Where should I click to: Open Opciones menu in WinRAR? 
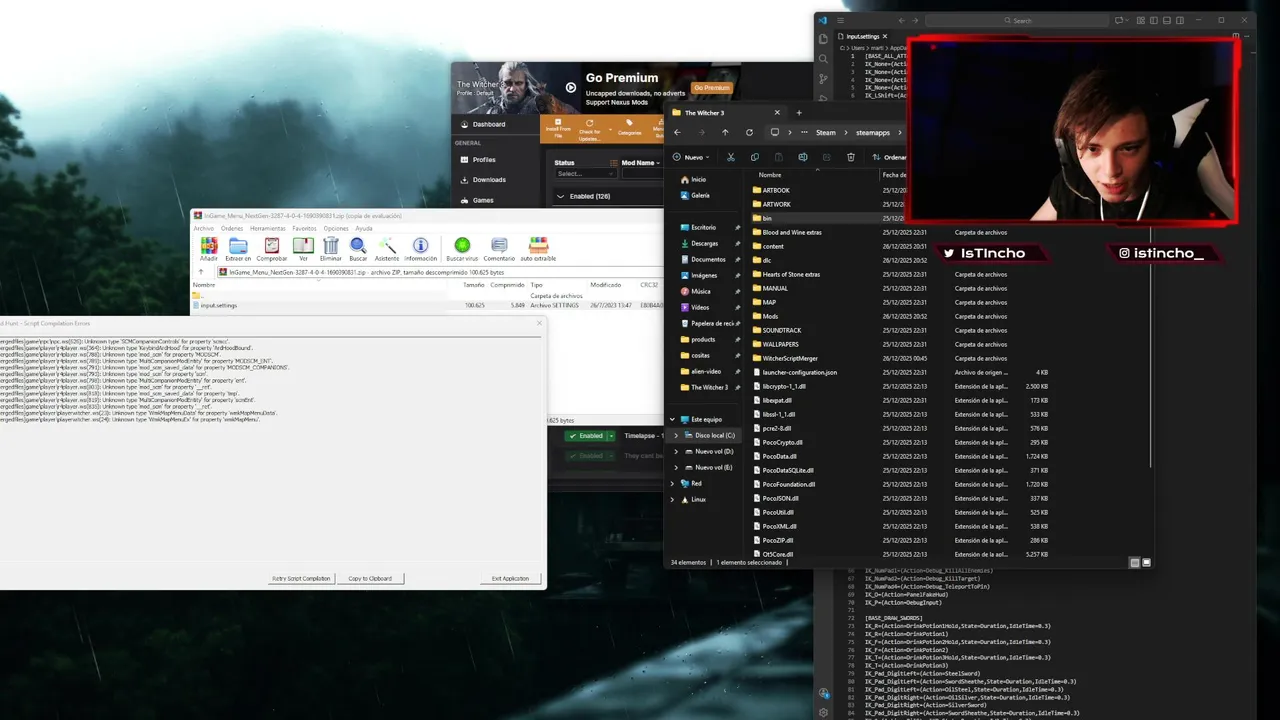click(x=336, y=228)
